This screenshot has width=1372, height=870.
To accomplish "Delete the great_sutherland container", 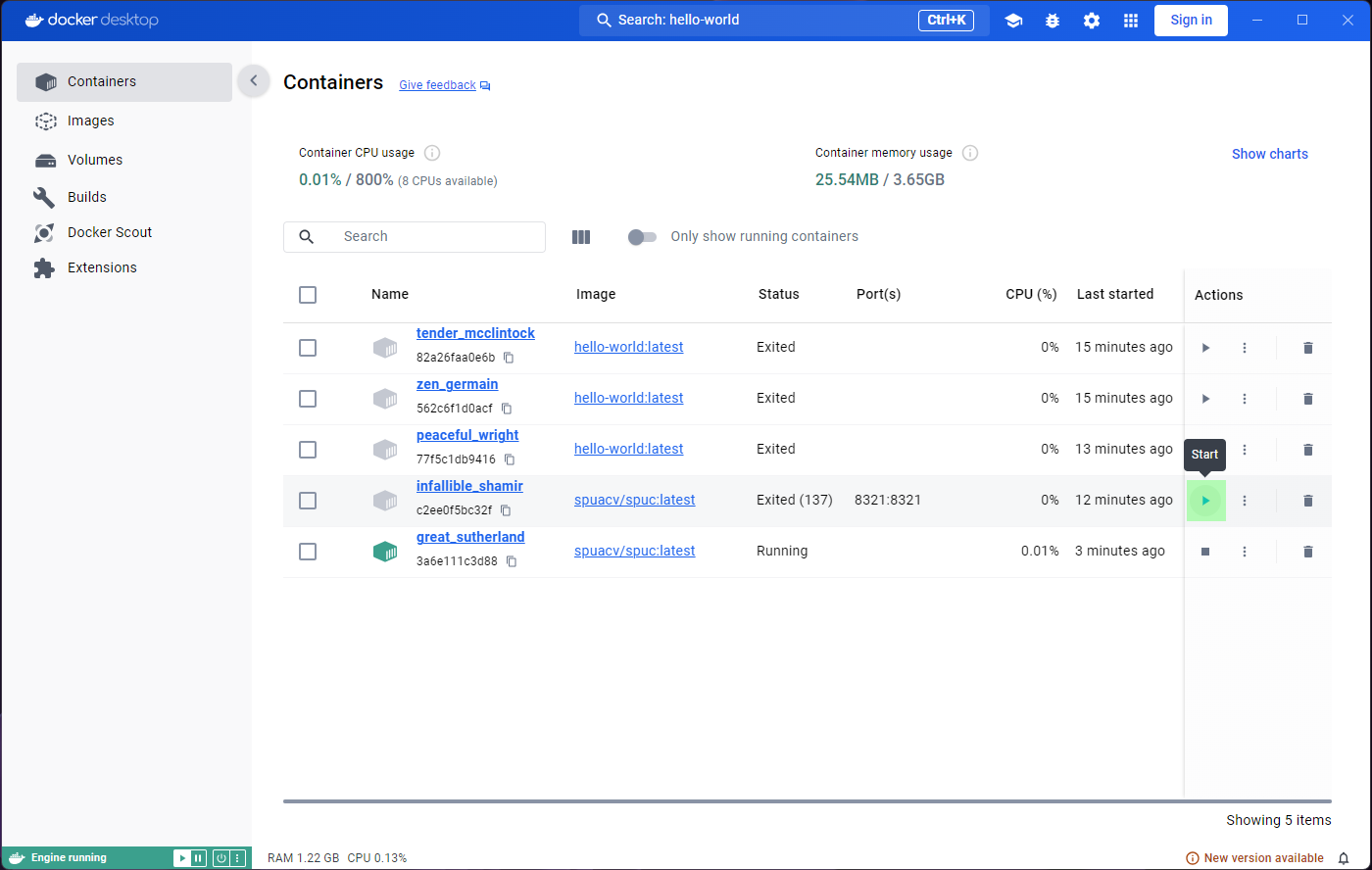I will [x=1307, y=552].
